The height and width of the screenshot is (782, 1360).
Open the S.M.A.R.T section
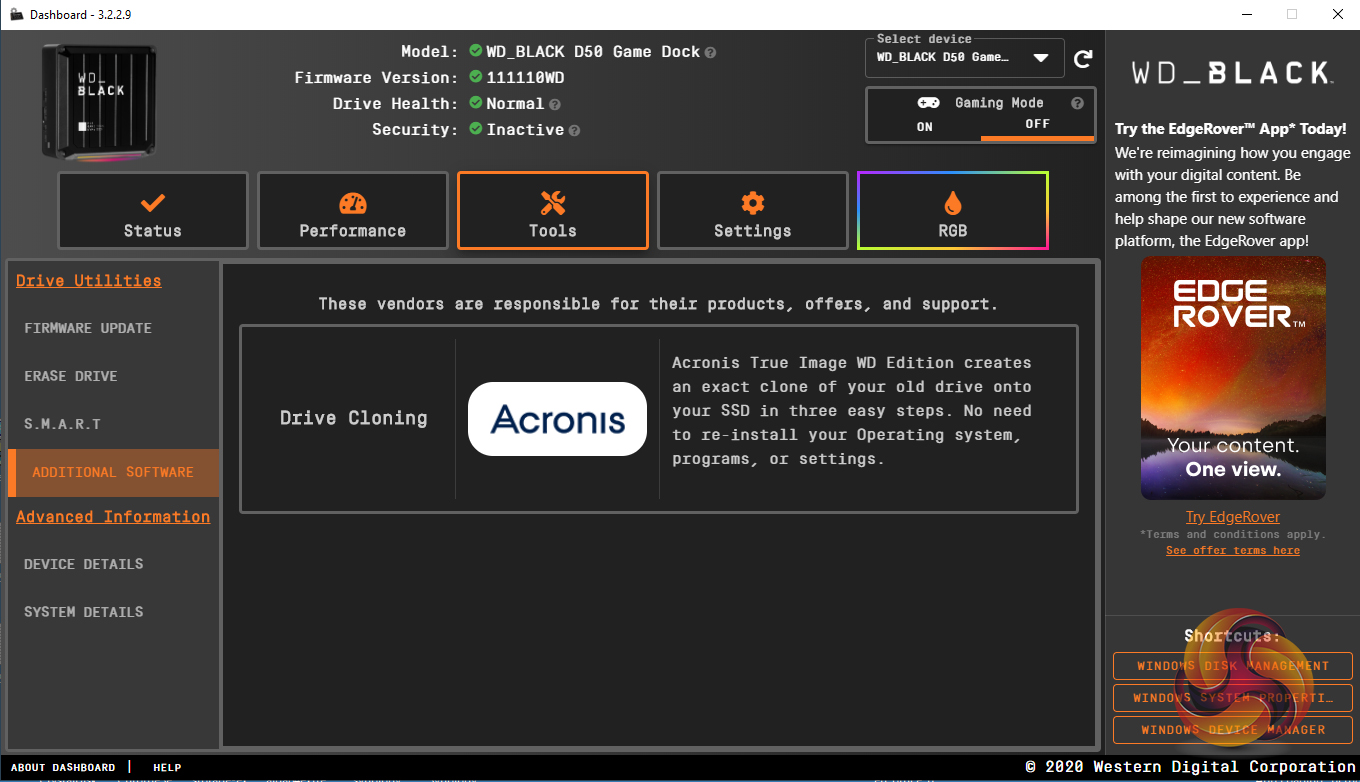pyautogui.click(x=63, y=424)
